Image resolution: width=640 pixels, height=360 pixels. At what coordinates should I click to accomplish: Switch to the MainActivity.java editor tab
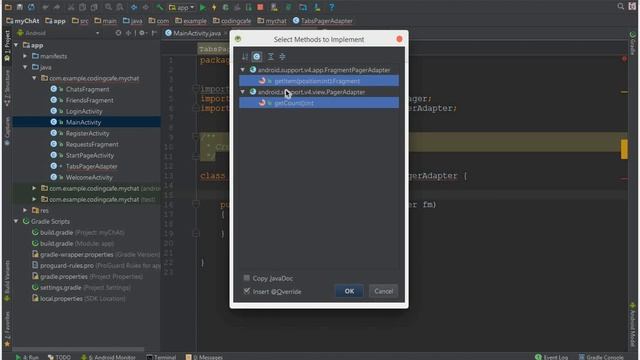(x=196, y=33)
